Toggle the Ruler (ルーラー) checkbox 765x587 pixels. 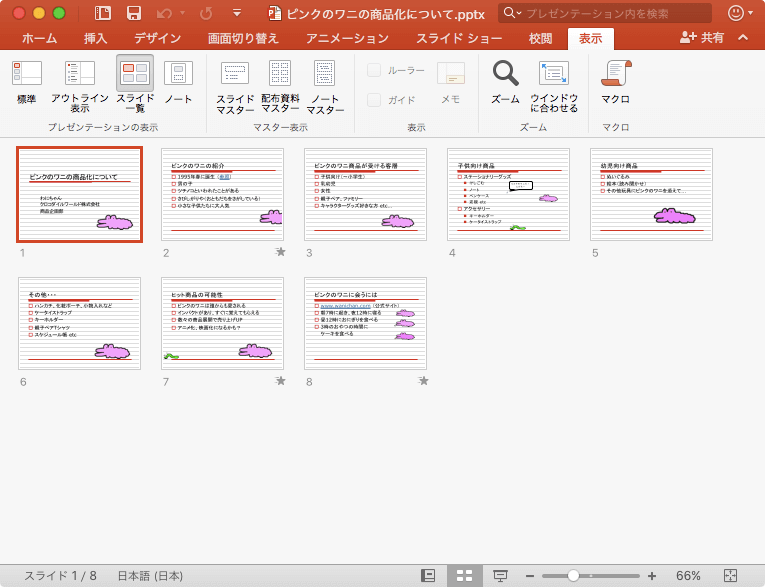tap(374, 70)
